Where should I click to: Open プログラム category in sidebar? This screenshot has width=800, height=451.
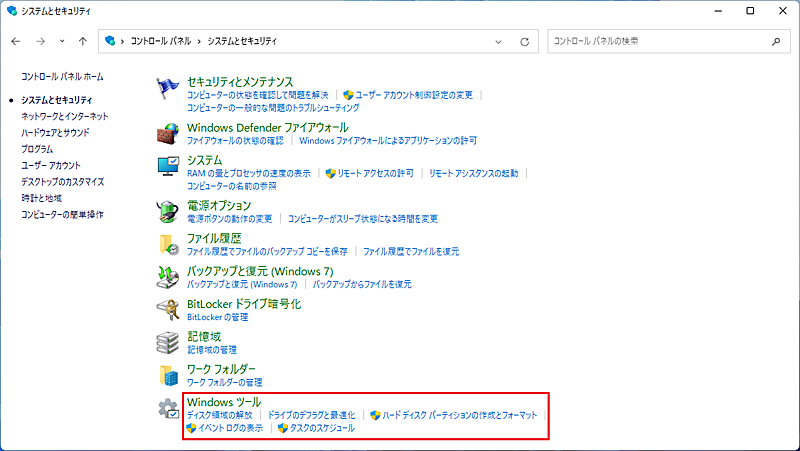(37, 149)
